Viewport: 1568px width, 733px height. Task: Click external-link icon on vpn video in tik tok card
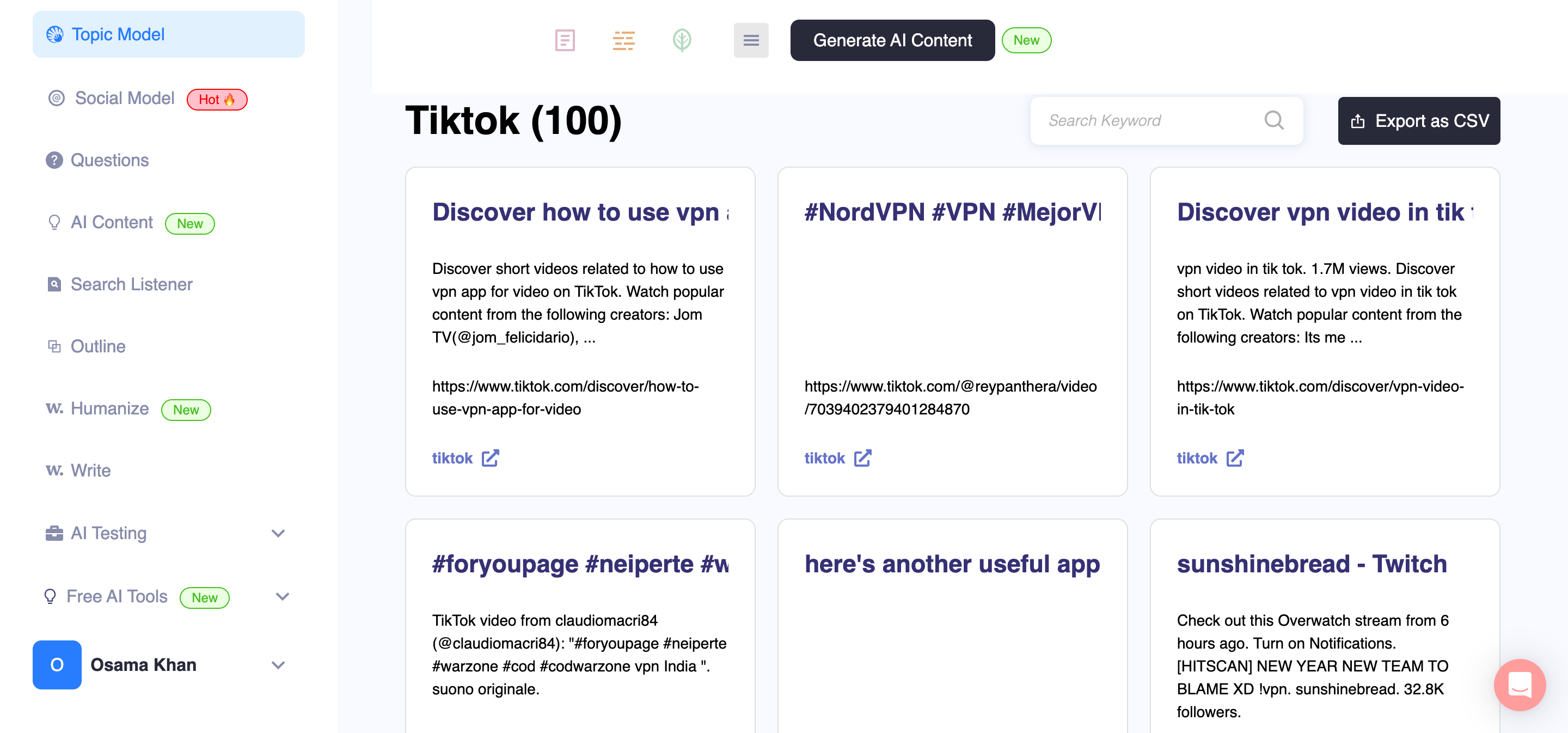pos(1235,458)
